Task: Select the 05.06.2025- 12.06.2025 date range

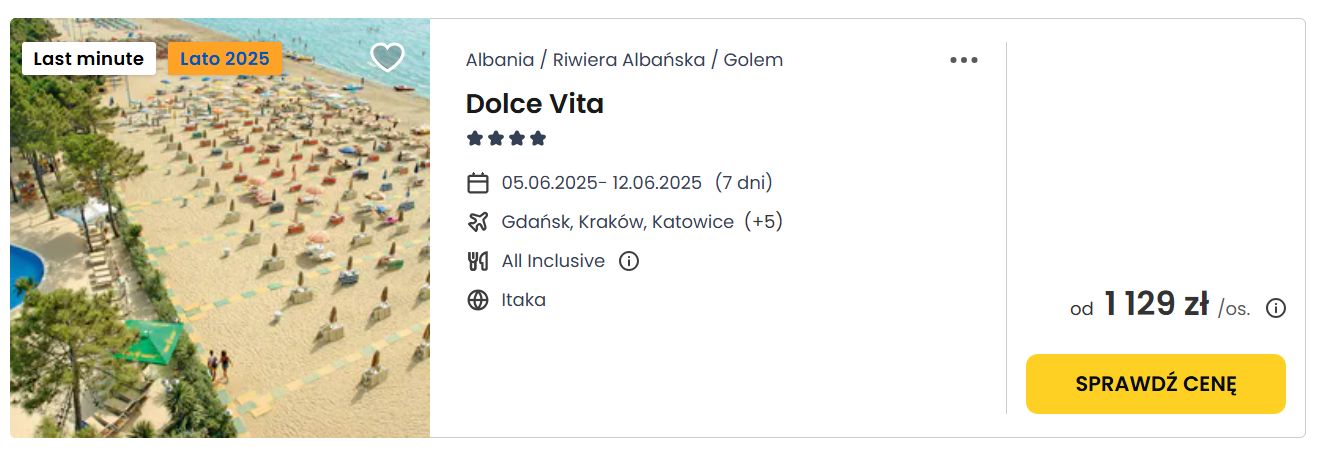Action: click(x=602, y=183)
